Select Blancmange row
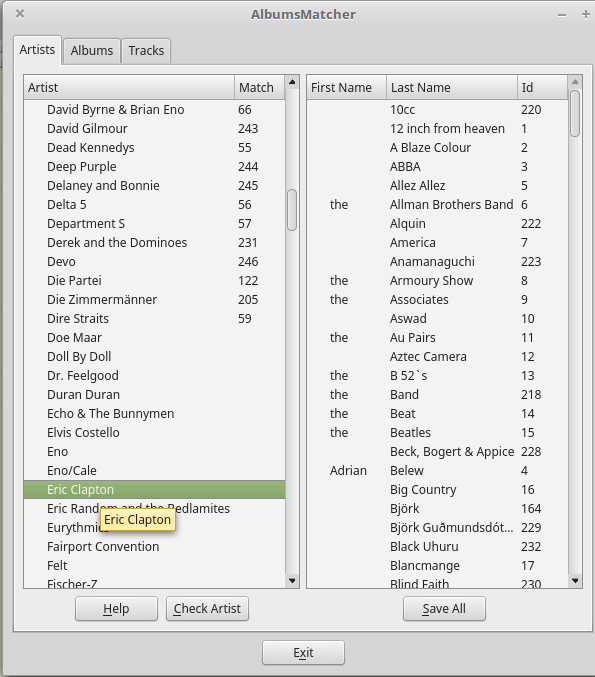Image resolution: width=595 pixels, height=677 pixels. tap(437, 566)
